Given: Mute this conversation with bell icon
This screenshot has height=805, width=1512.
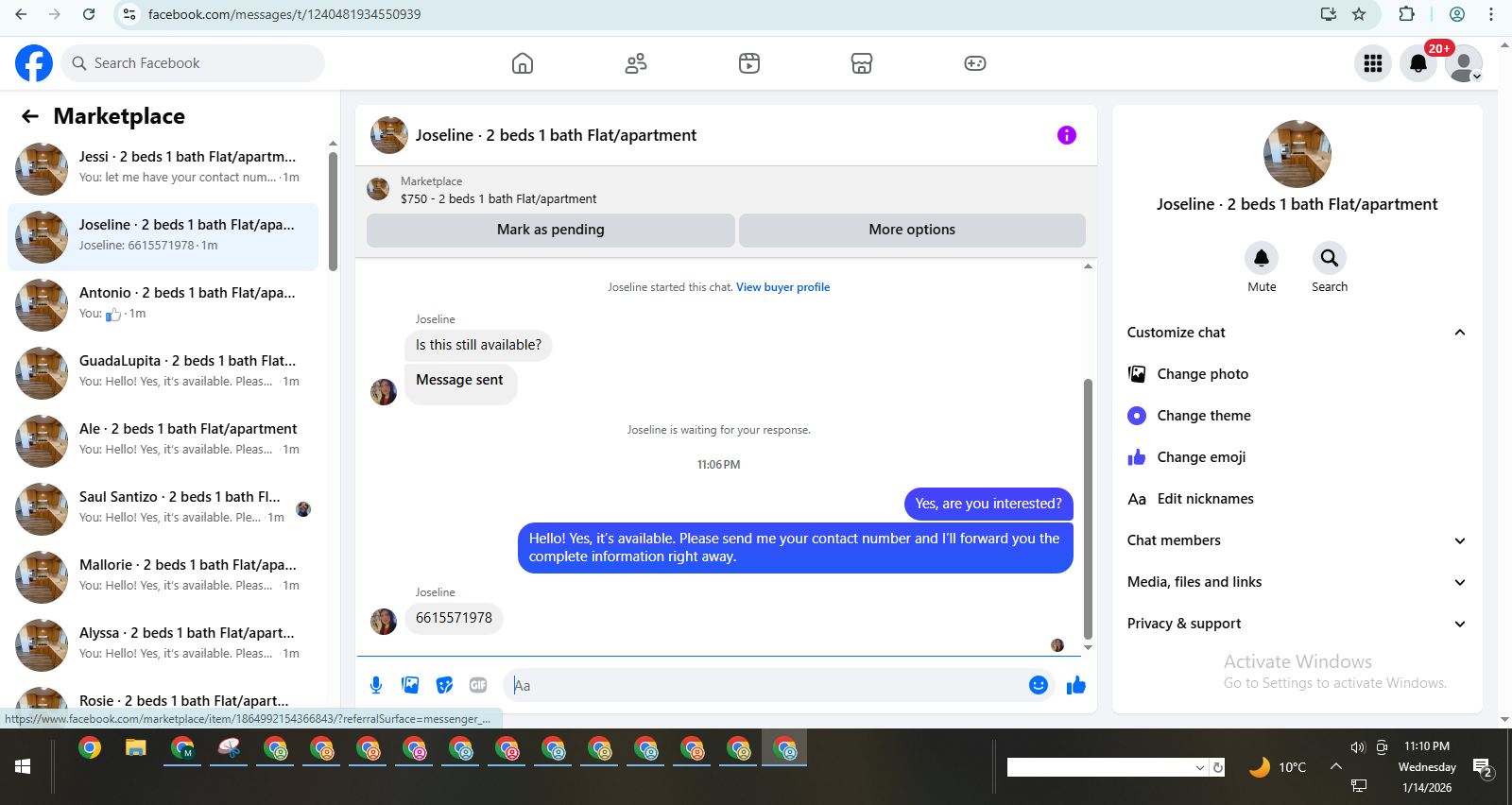Looking at the screenshot, I should (x=1262, y=258).
